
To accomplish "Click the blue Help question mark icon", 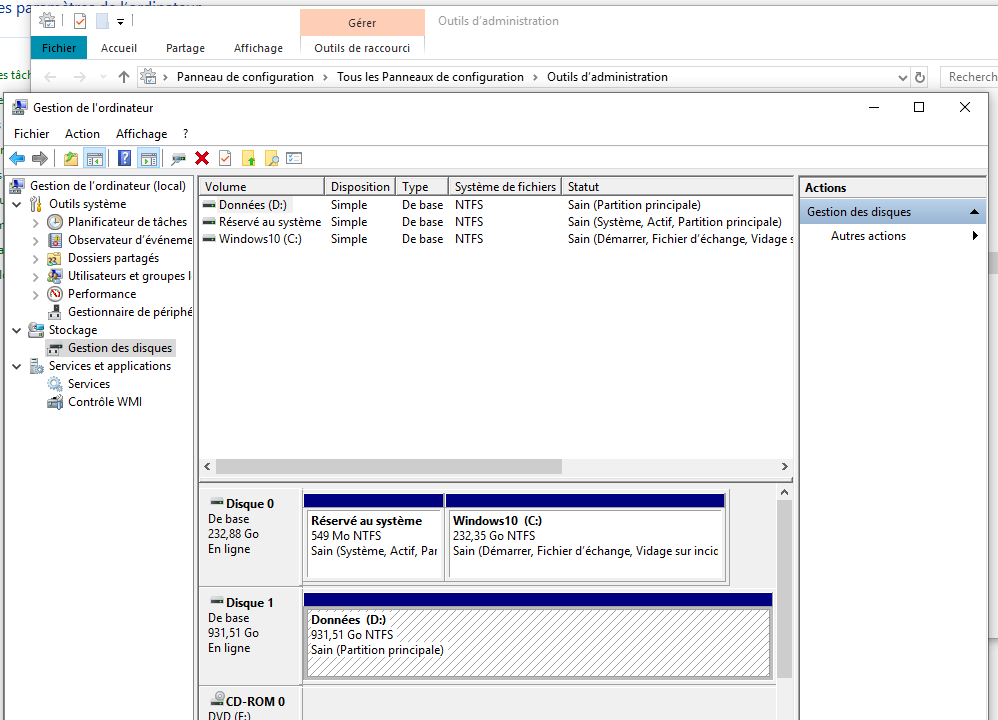I will [124, 158].
